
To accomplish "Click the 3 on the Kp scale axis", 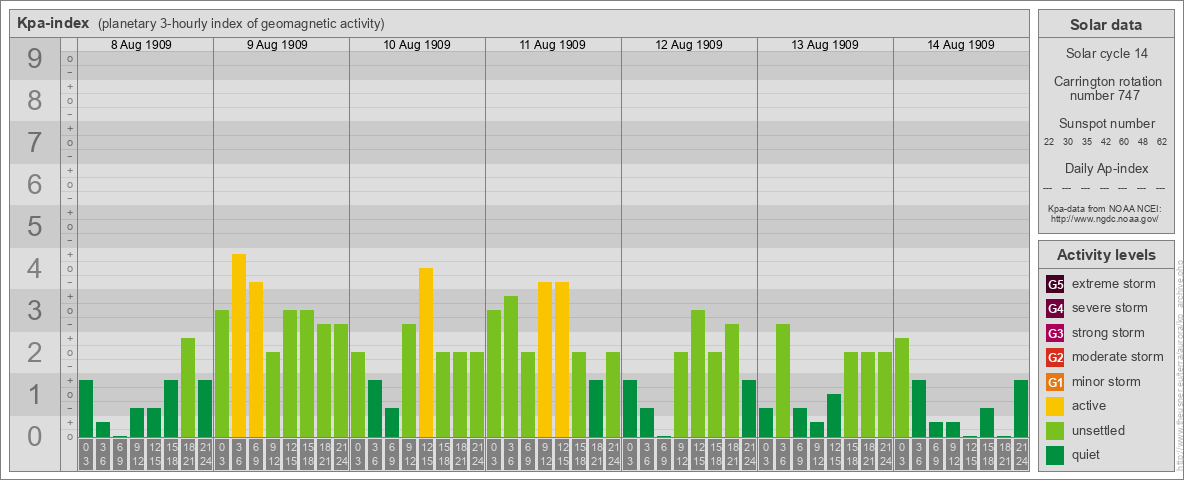I will click(x=35, y=310).
